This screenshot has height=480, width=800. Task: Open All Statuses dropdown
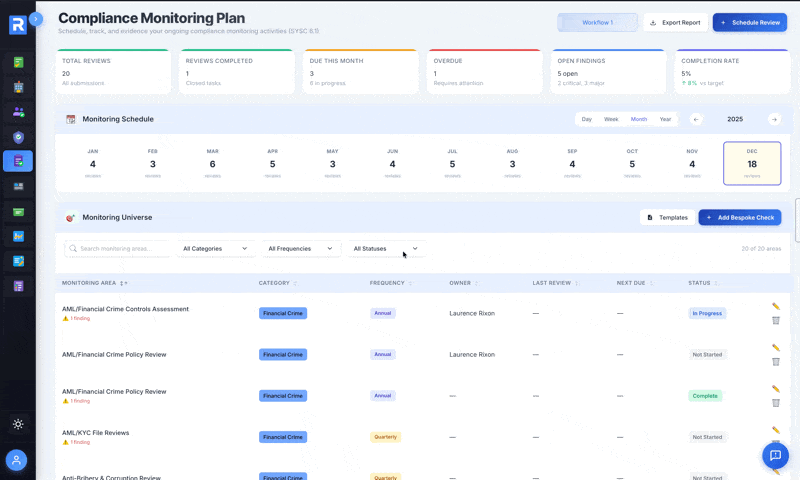click(386, 248)
